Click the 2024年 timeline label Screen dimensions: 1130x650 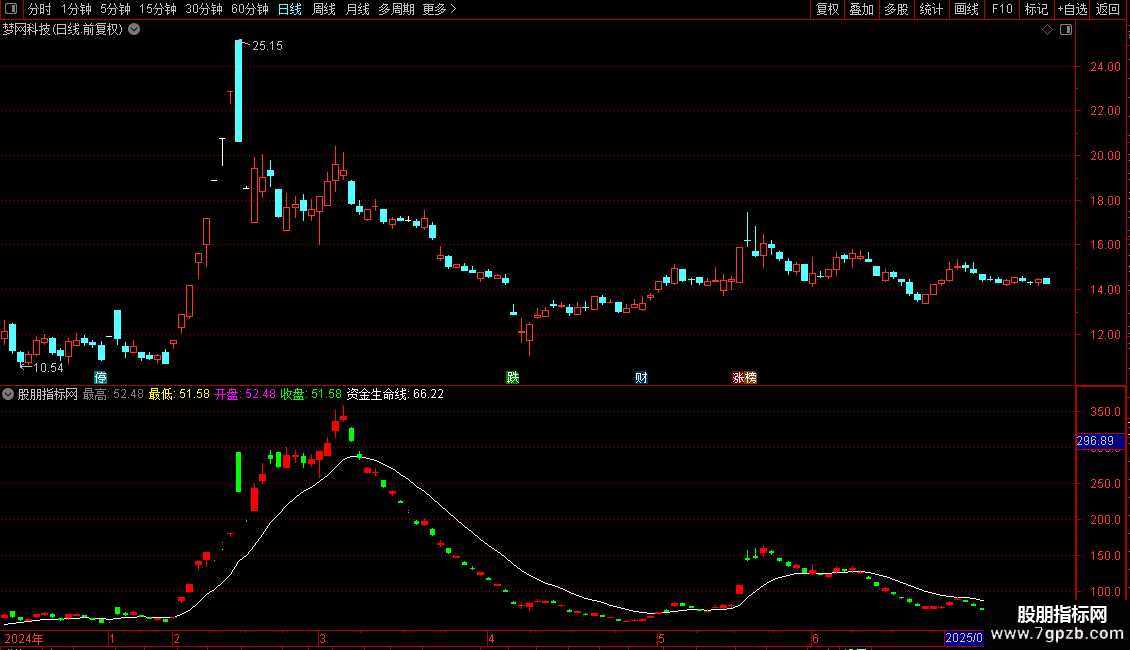pyautogui.click(x=24, y=638)
